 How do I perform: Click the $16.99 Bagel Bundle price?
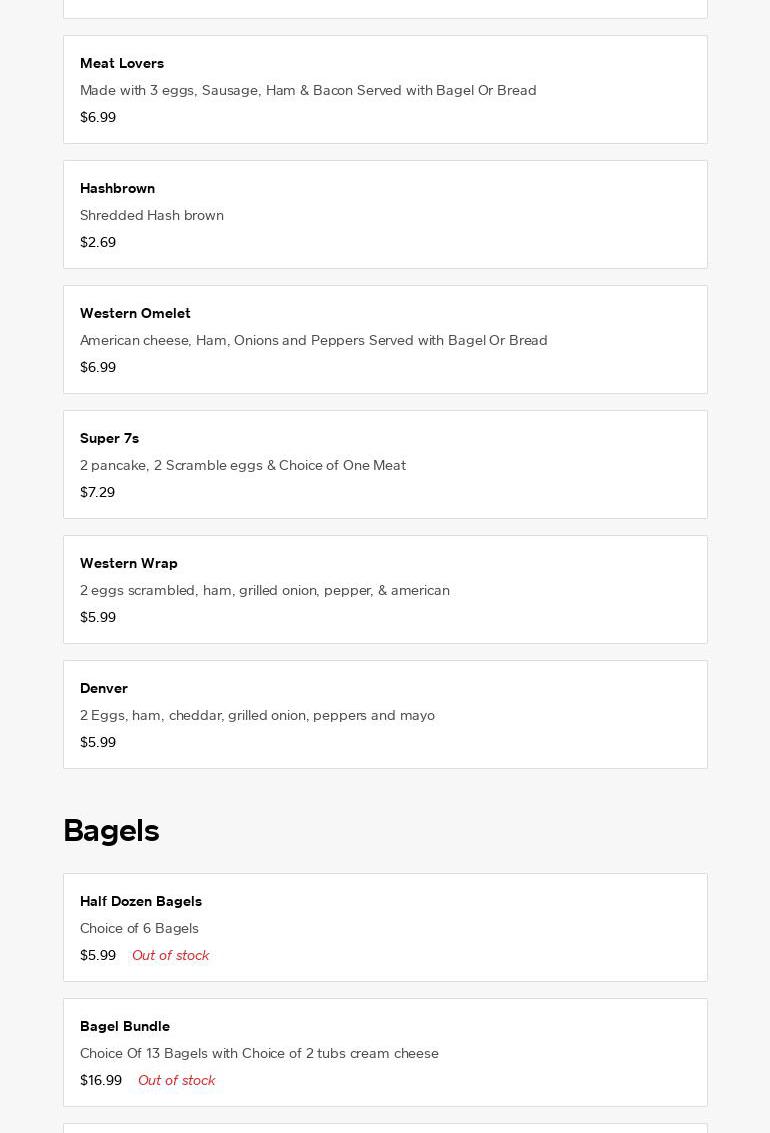[101, 1080]
